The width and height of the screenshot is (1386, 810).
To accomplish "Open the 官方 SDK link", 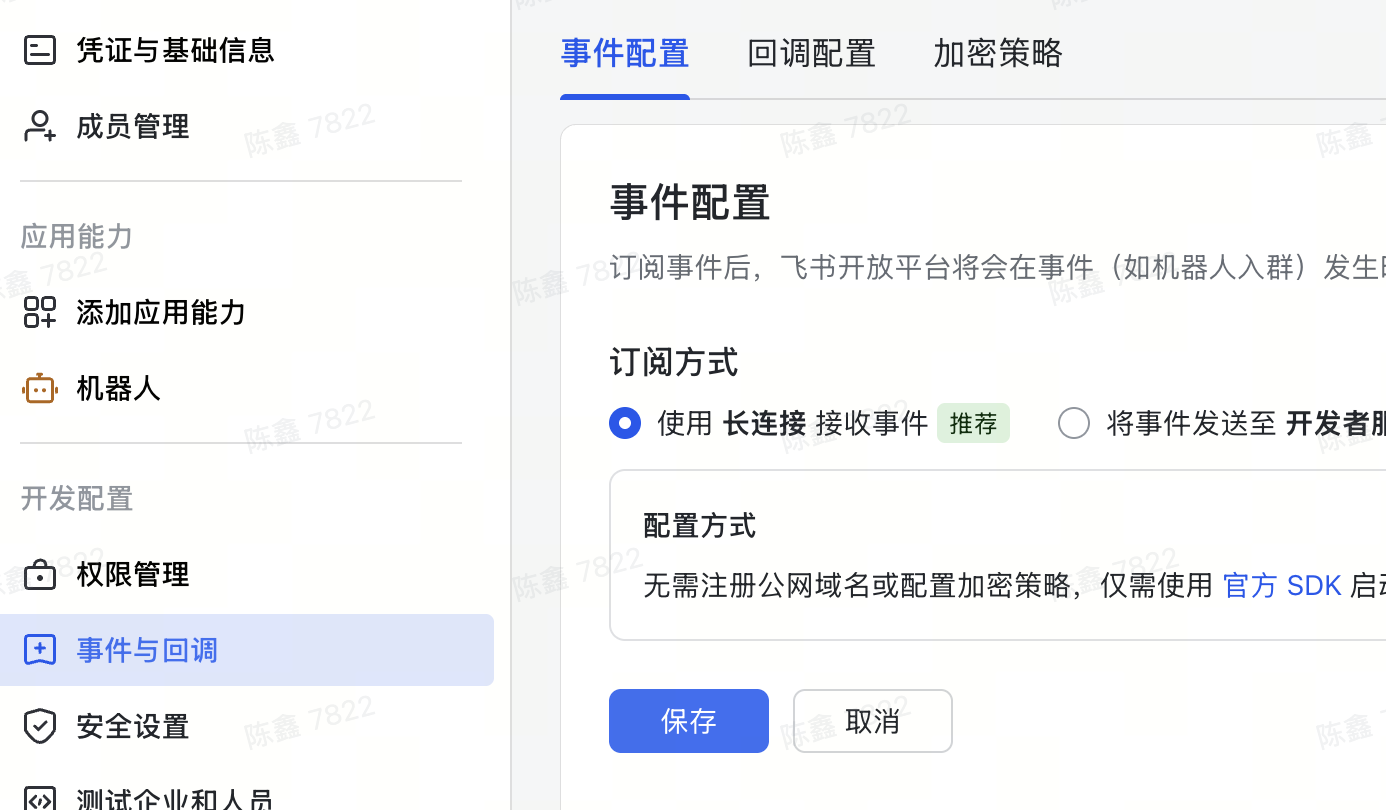I will [x=1282, y=585].
